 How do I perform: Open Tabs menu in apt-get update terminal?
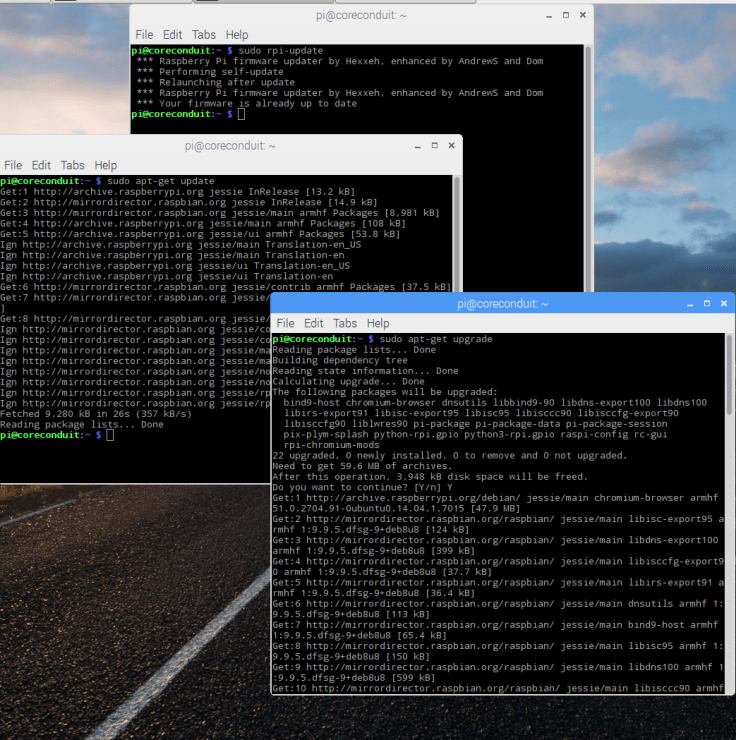tap(72, 165)
